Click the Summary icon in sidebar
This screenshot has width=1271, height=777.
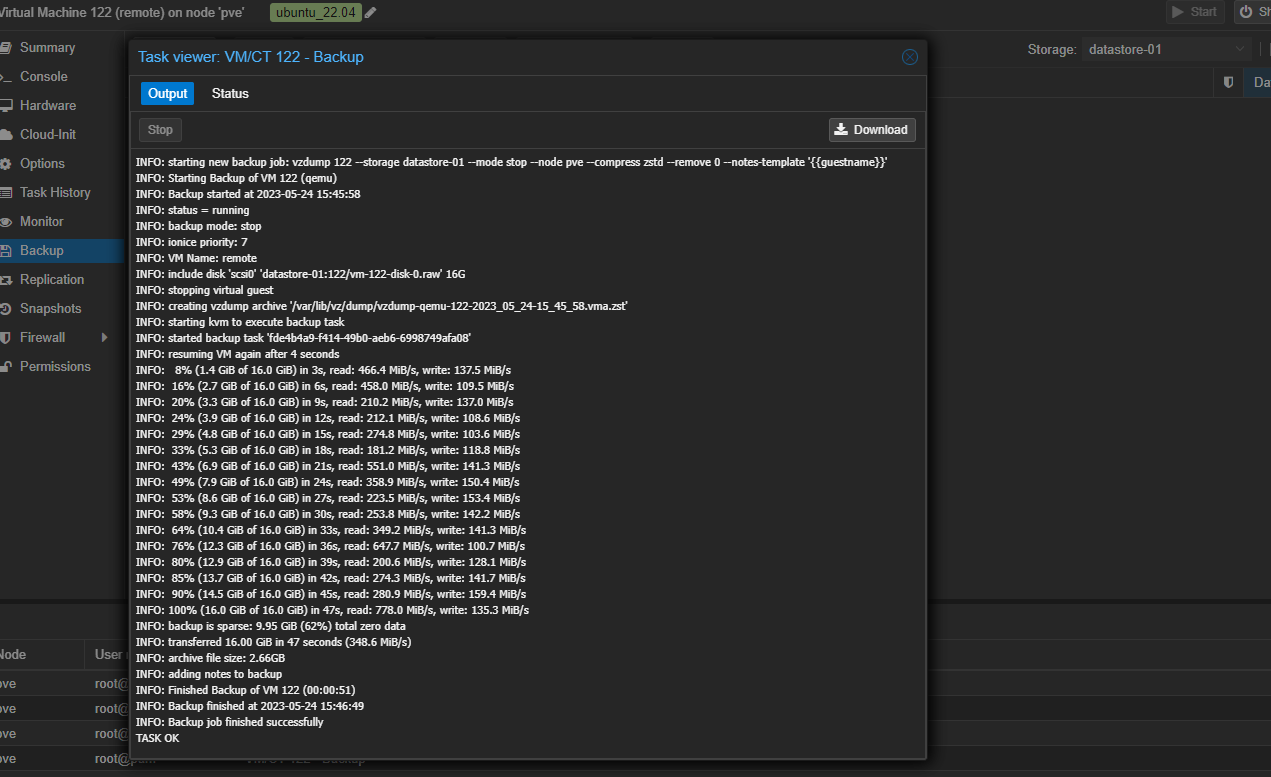(6, 48)
